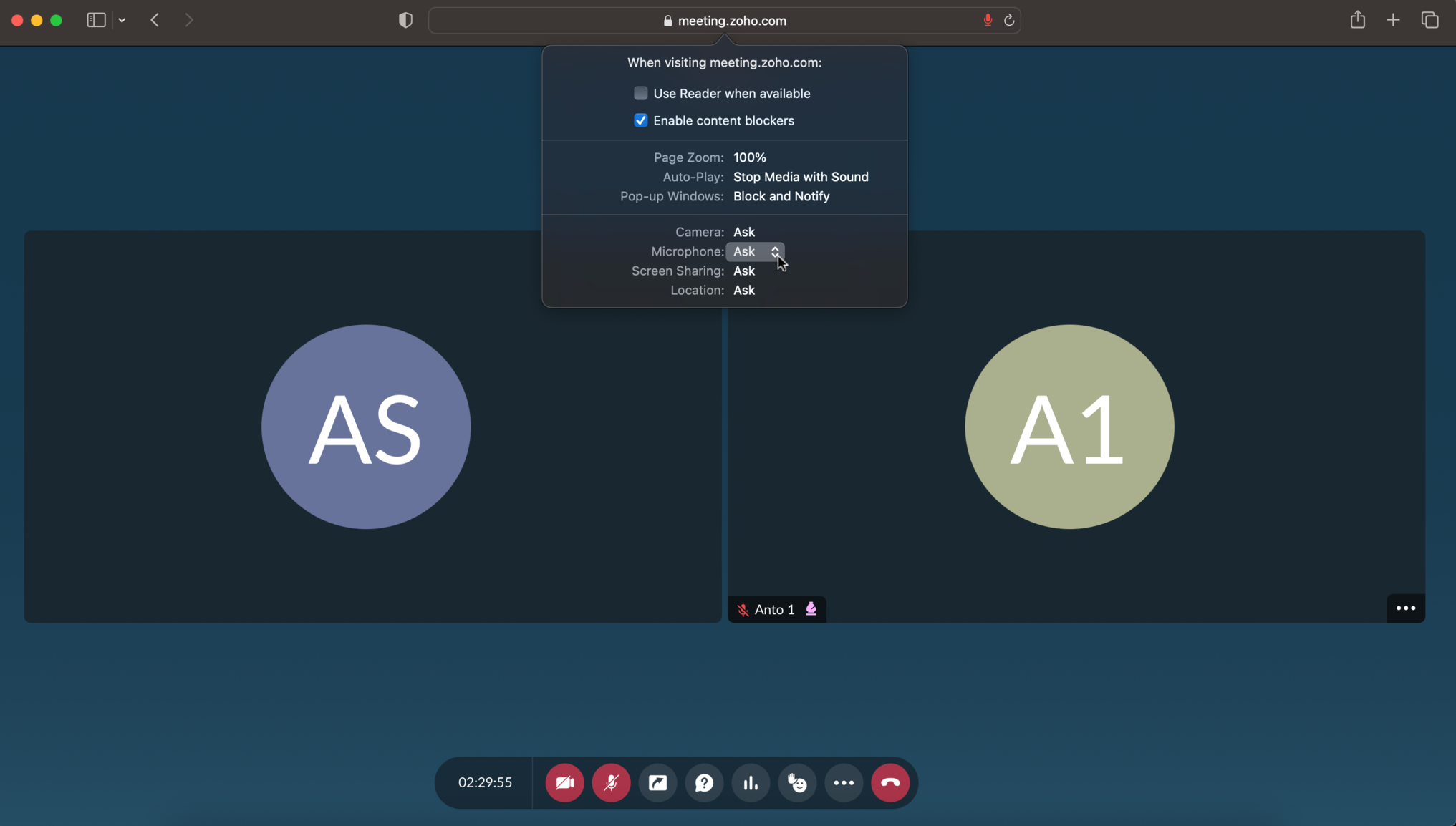The height and width of the screenshot is (826, 1456).
Task: Unmute microphone in meeting toolbar
Action: pos(611,782)
